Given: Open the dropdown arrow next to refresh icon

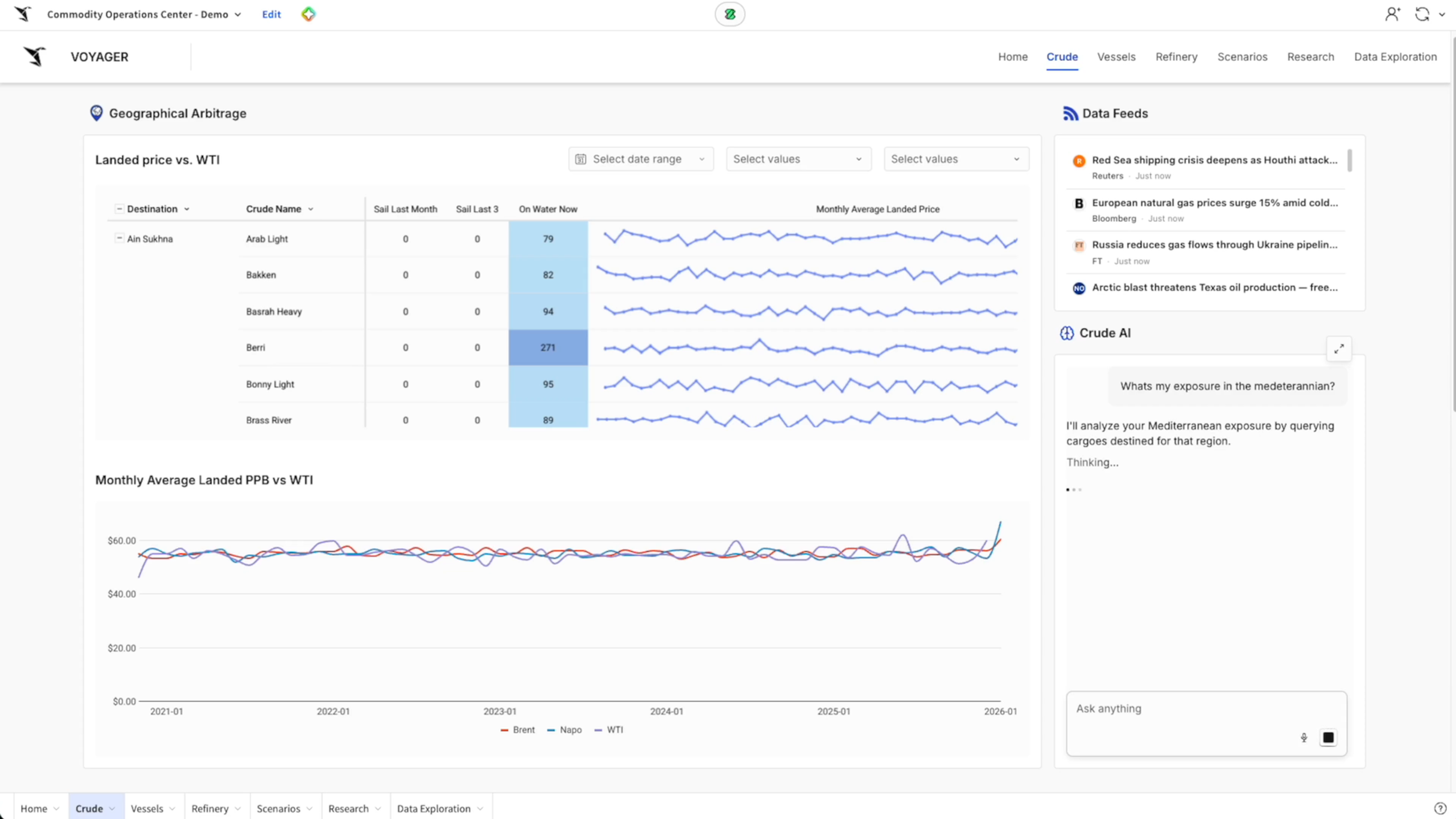Looking at the screenshot, I should pyautogui.click(x=1442, y=15).
